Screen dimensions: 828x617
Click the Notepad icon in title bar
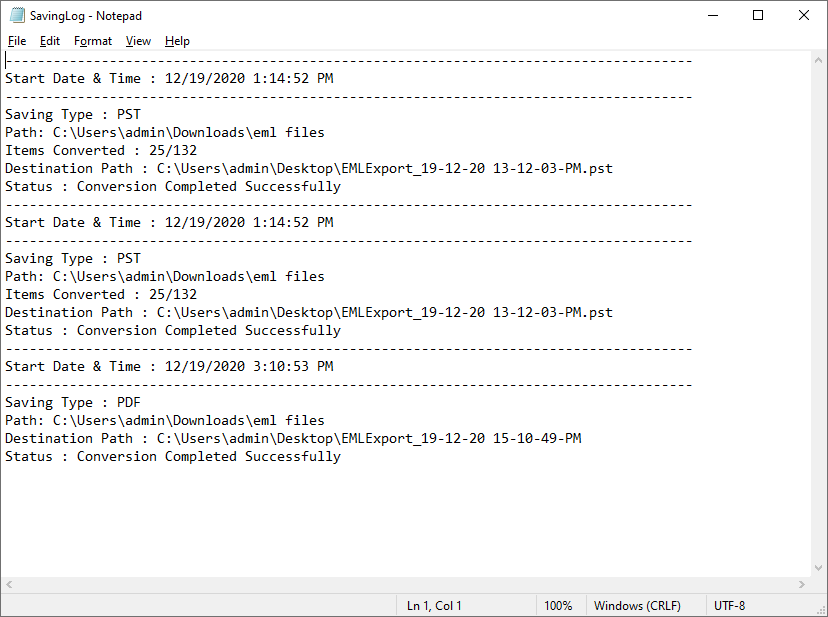point(17,15)
